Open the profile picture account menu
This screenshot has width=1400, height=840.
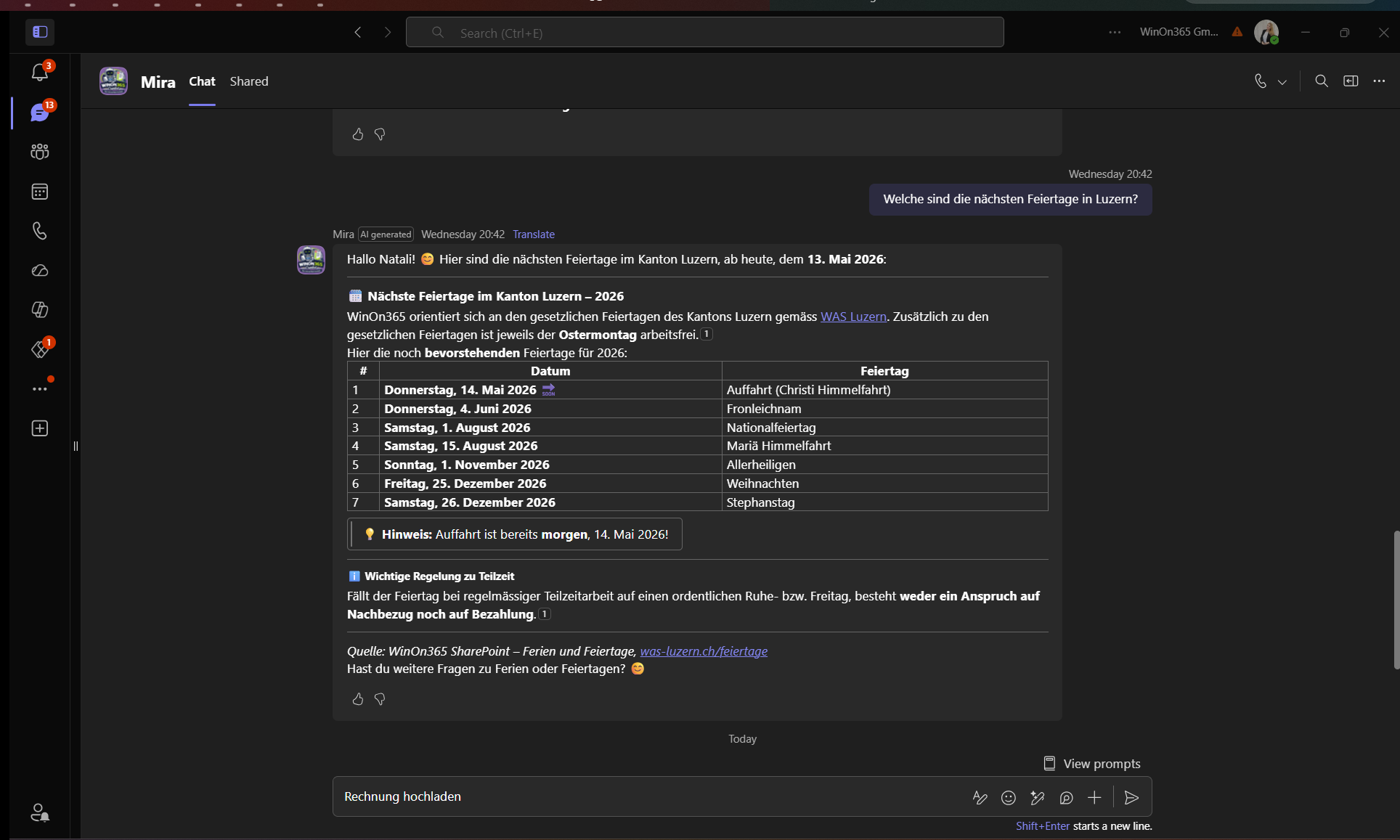coord(1266,32)
